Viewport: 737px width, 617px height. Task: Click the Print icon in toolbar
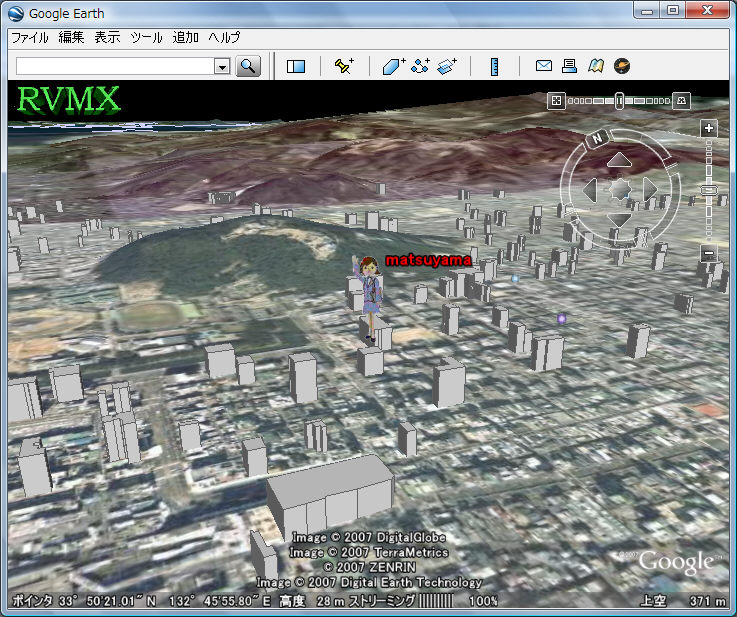[569, 66]
